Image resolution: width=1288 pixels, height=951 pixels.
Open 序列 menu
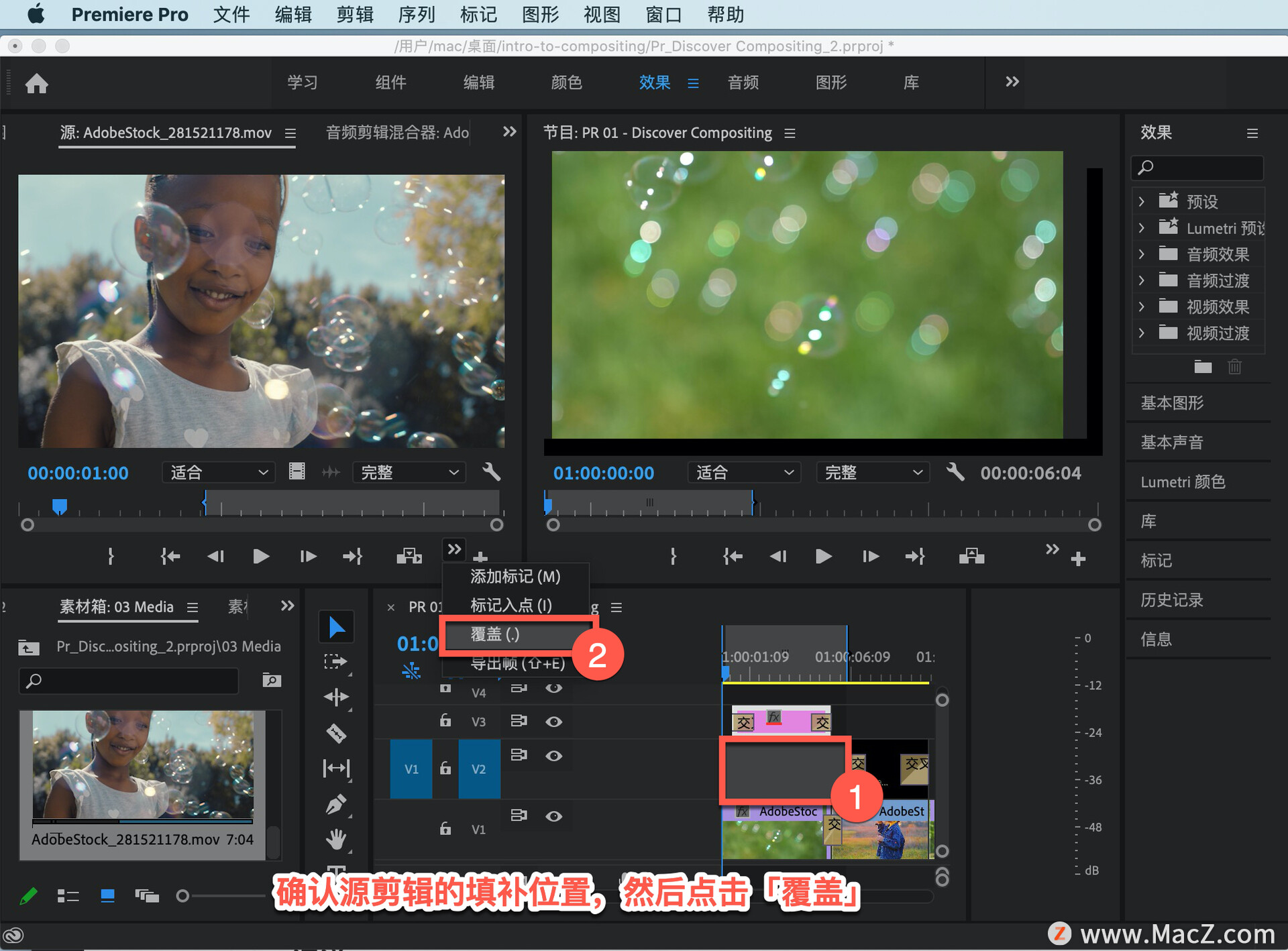coord(417,14)
